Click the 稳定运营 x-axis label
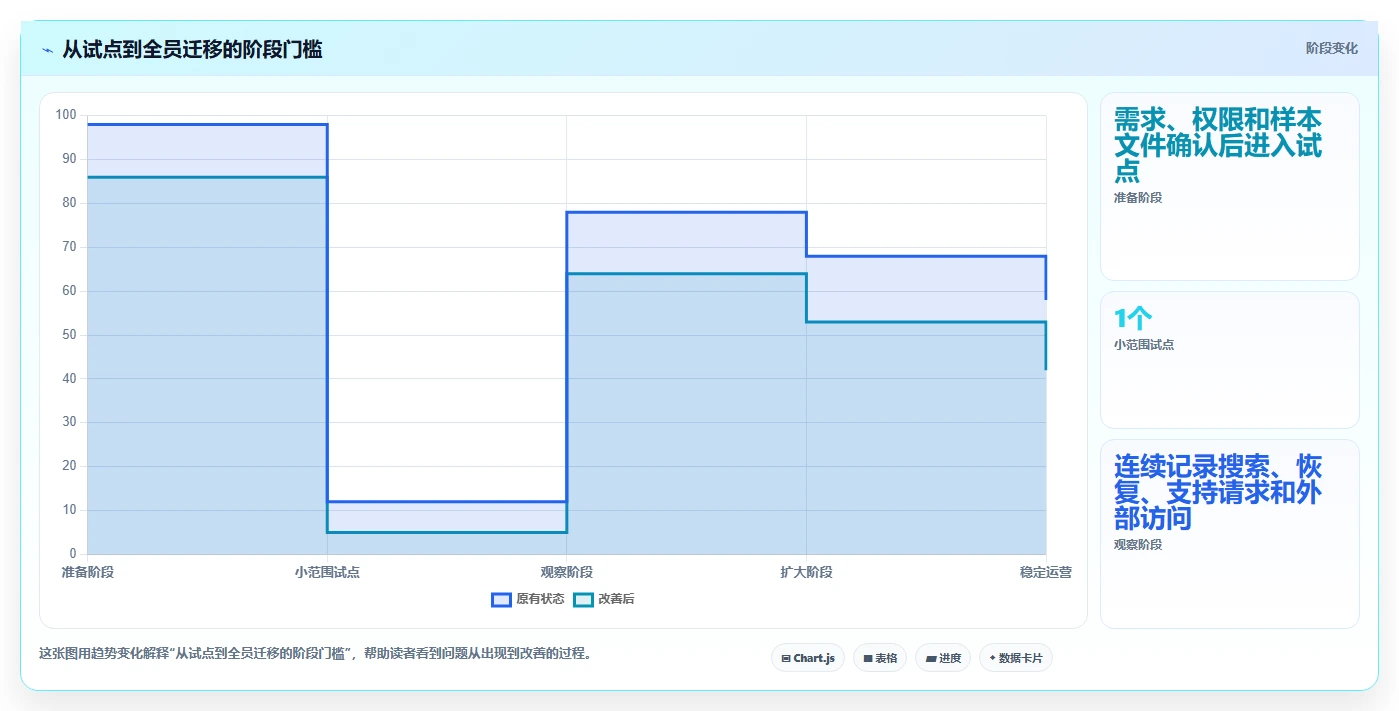The image size is (1399, 711). tap(1046, 572)
